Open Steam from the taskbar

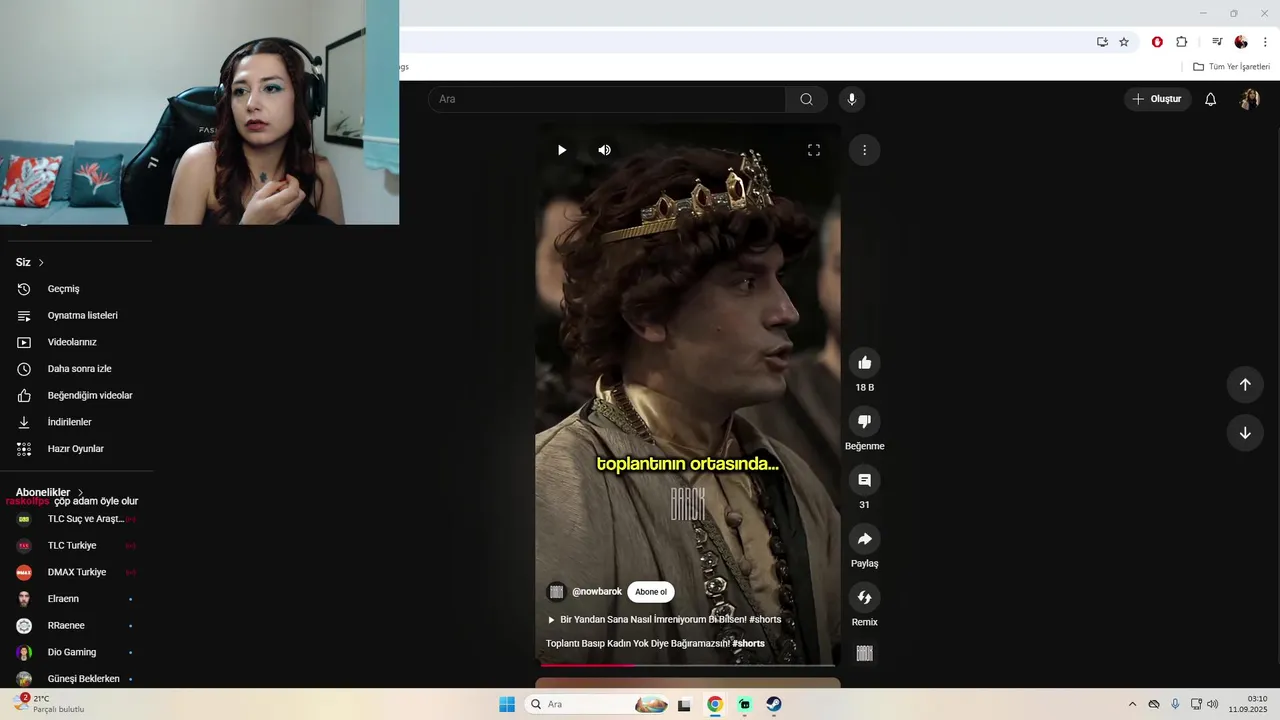tap(774, 704)
